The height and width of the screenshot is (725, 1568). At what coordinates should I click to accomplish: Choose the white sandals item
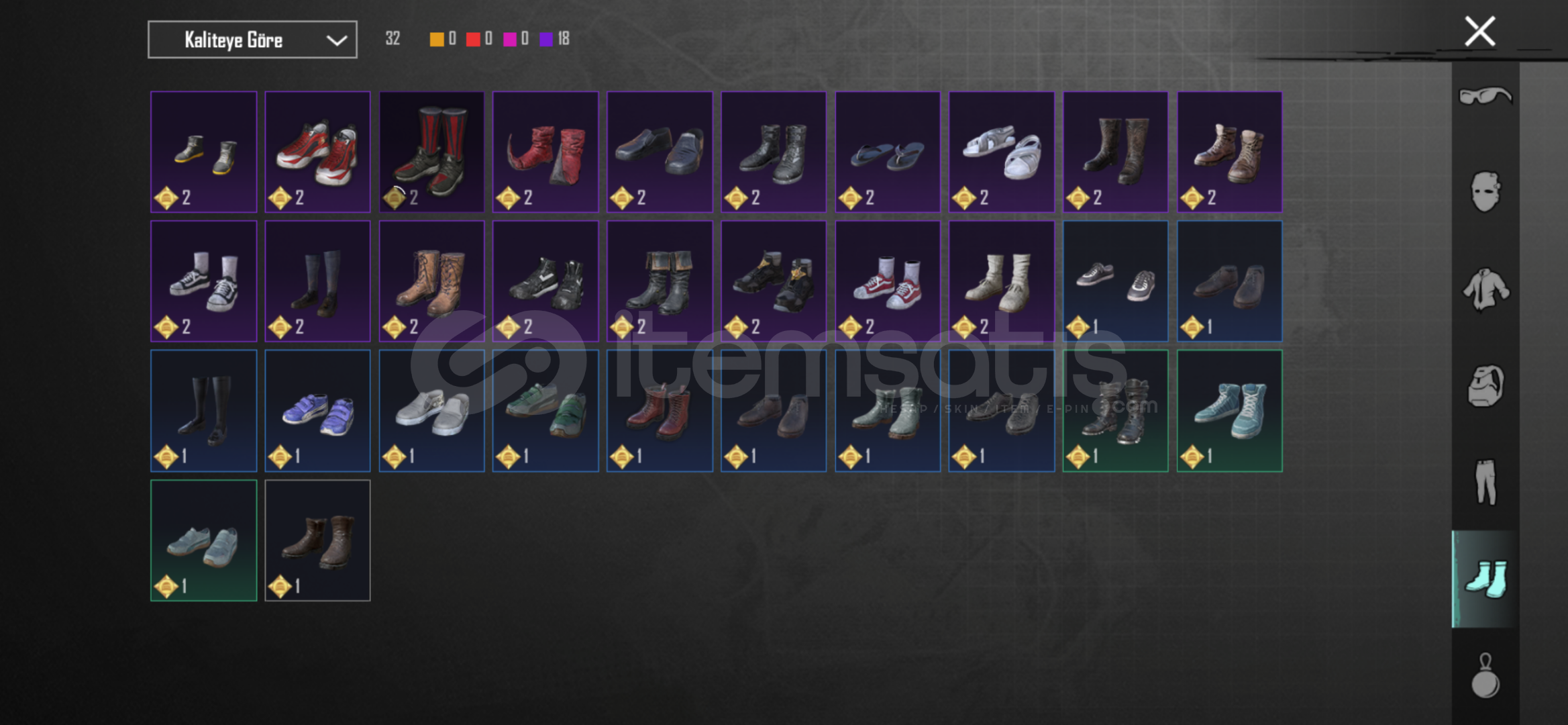click(1002, 152)
